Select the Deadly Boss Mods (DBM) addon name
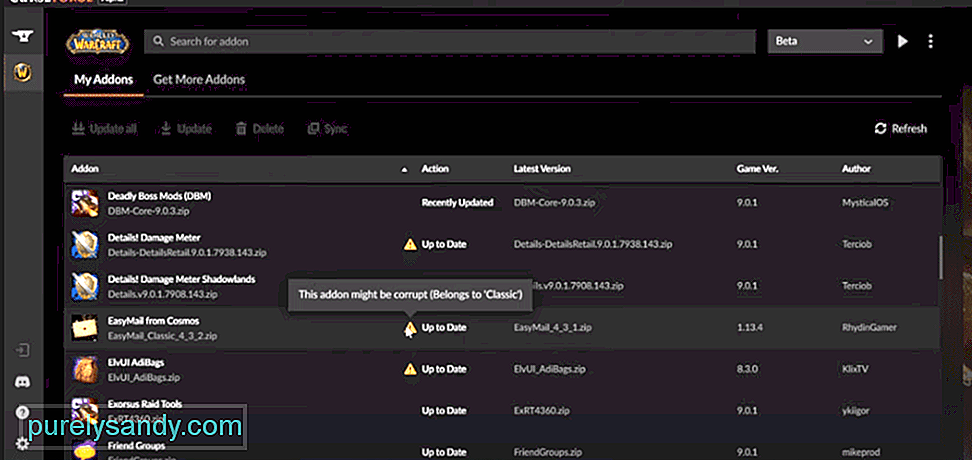Screen dimensions: 972x460 [x=159, y=196]
